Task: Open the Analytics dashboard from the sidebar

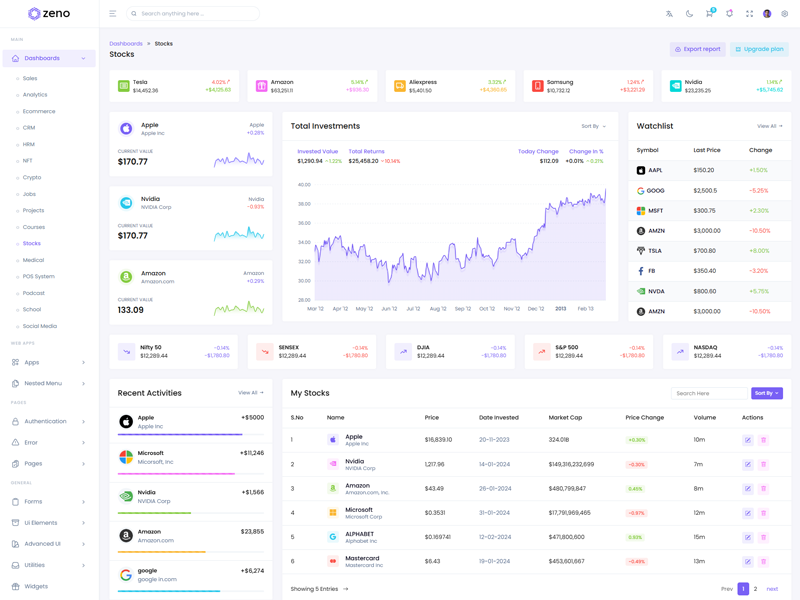Action: click(35, 95)
